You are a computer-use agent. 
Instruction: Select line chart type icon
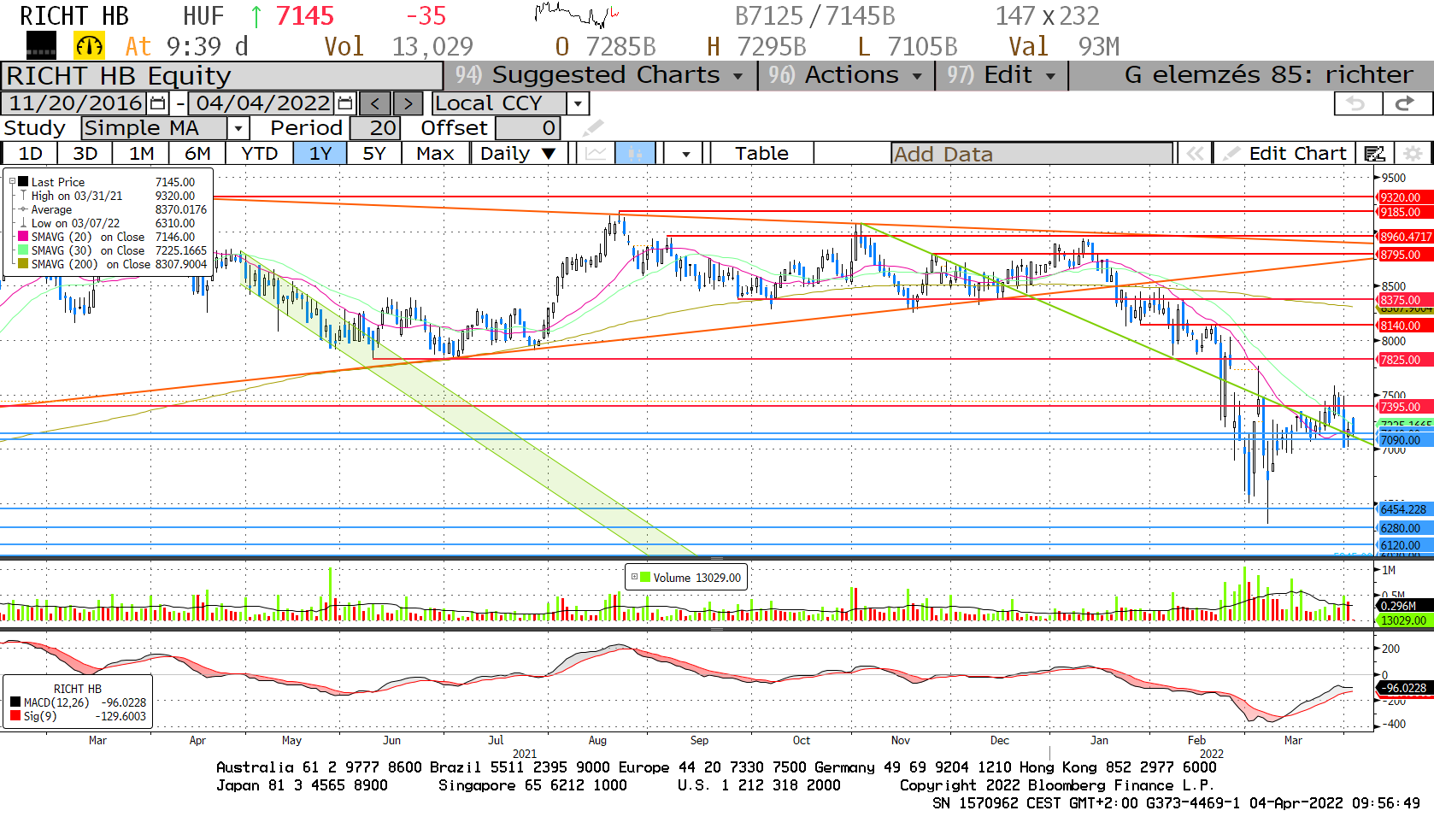[596, 154]
